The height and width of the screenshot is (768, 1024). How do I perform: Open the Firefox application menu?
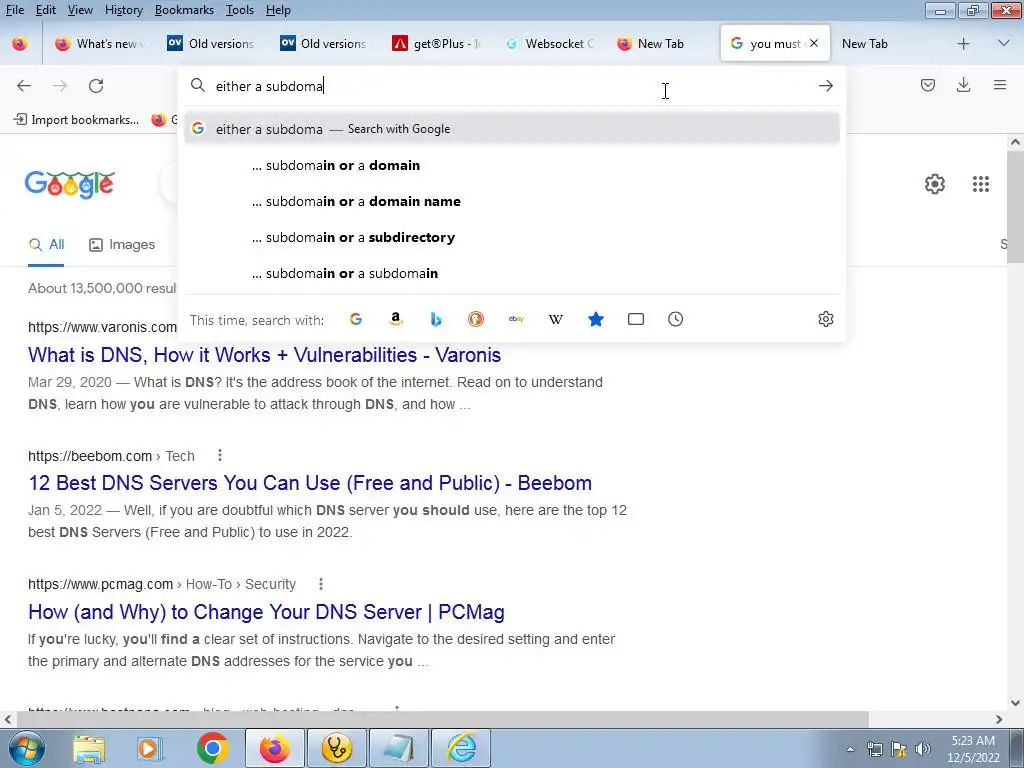(x=999, y=85)
